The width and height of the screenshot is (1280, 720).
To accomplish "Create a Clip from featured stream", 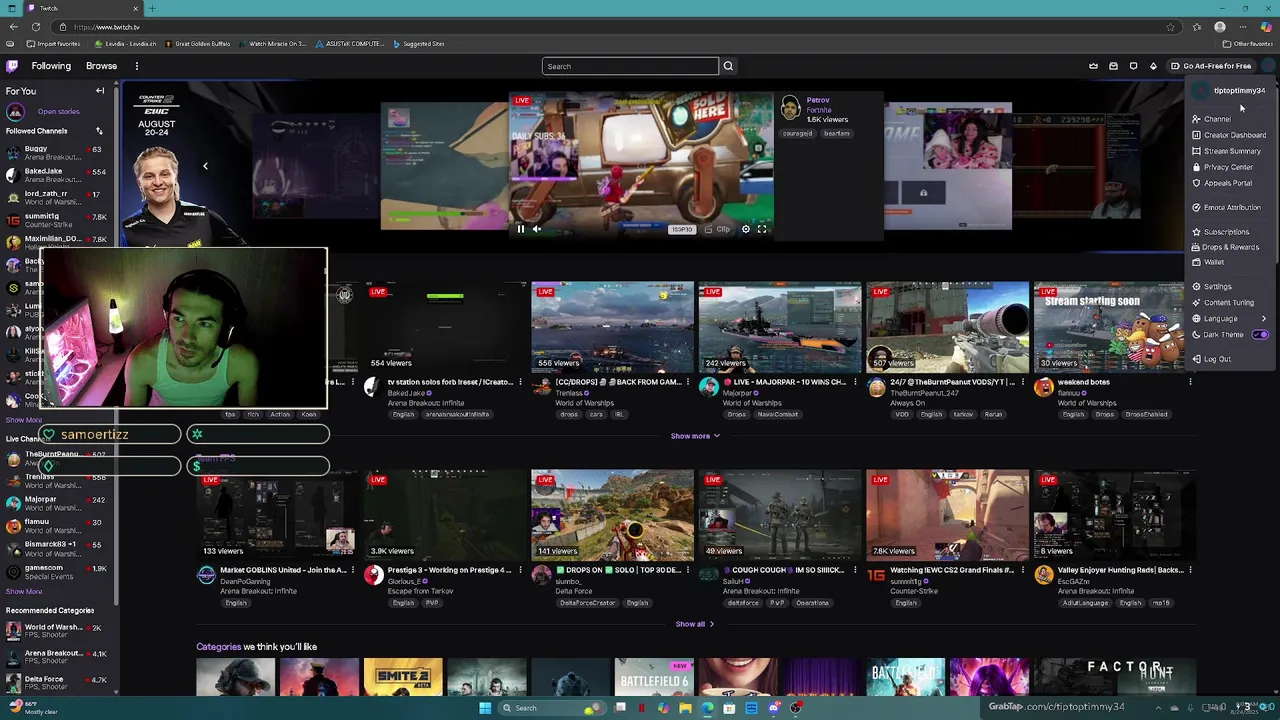I will point(719,229).
